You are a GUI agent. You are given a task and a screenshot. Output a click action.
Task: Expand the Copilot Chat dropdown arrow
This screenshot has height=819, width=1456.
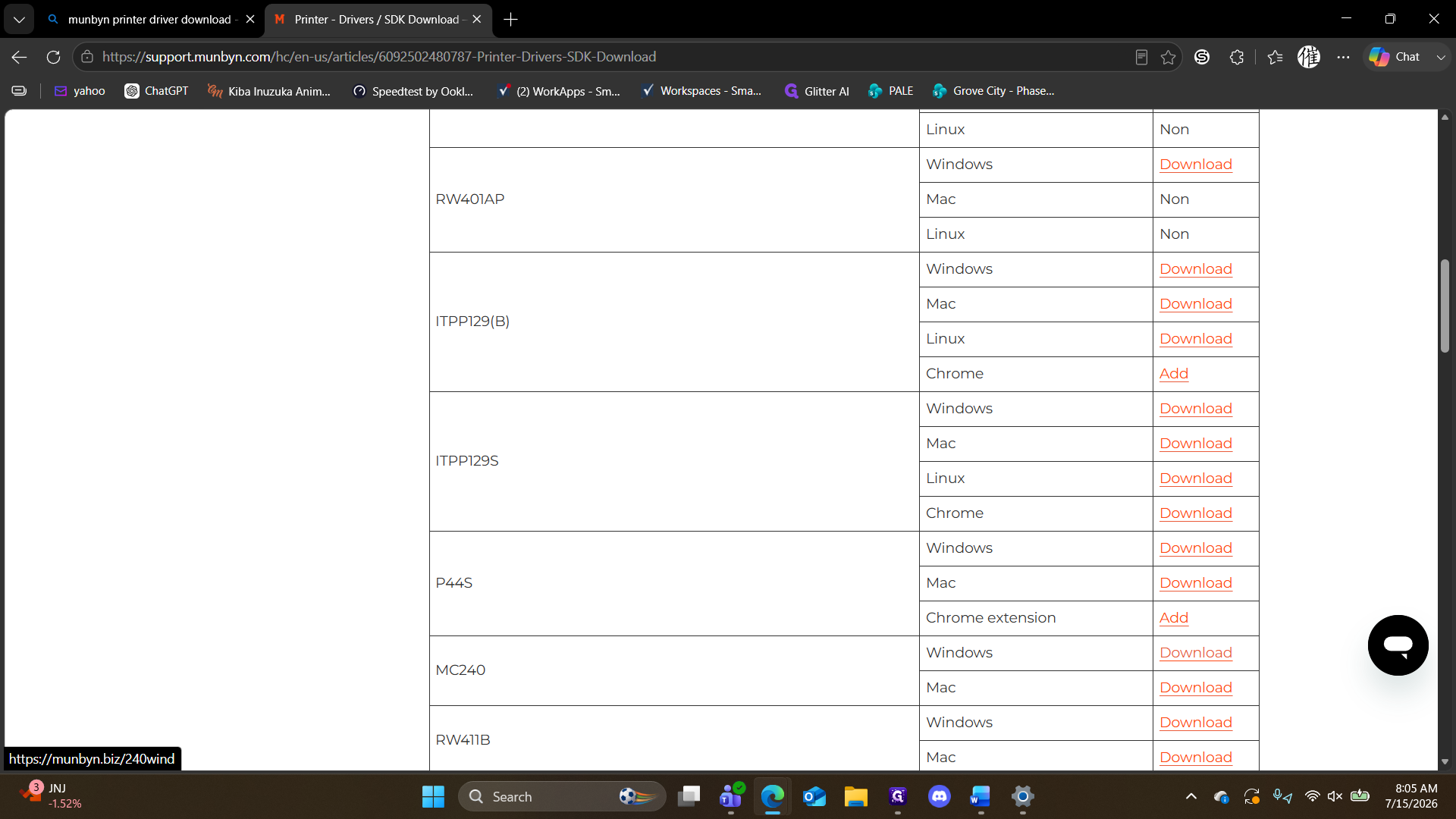[1441, 57]
